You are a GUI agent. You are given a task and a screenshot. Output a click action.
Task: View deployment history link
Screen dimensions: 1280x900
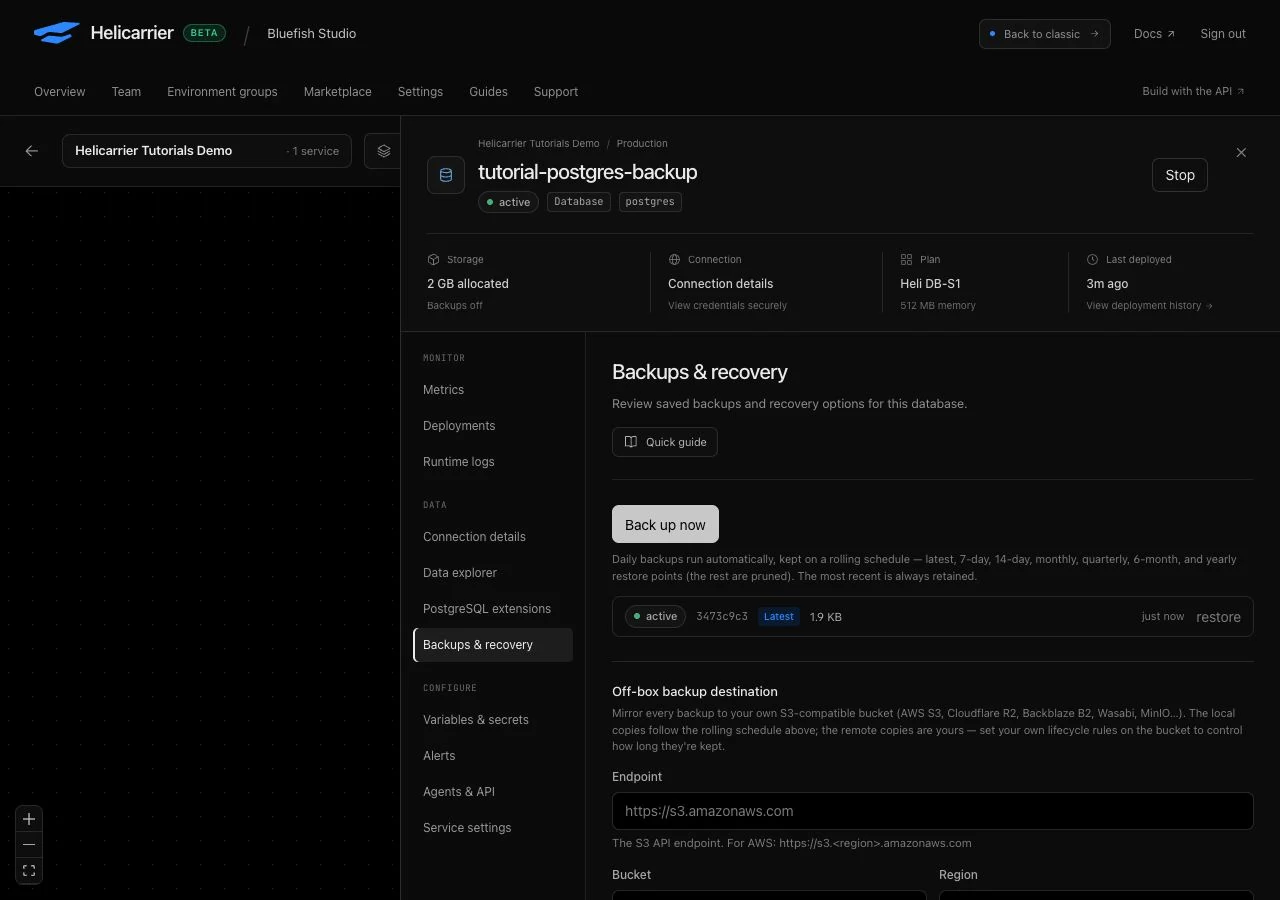coord(1149,306)
